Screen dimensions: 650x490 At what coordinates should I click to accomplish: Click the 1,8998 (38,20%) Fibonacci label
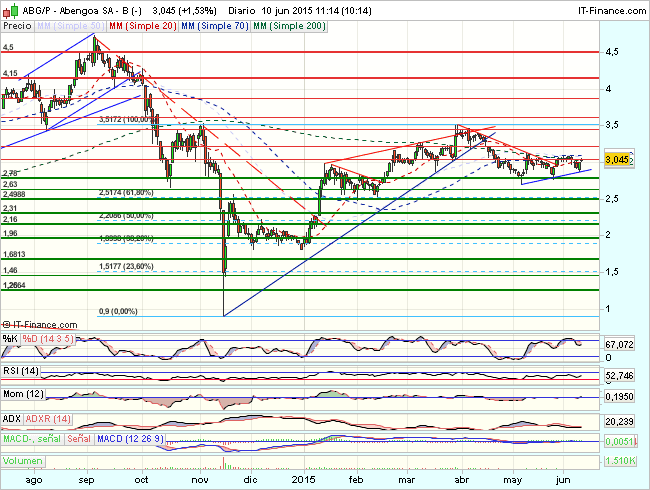pos(126,239)
